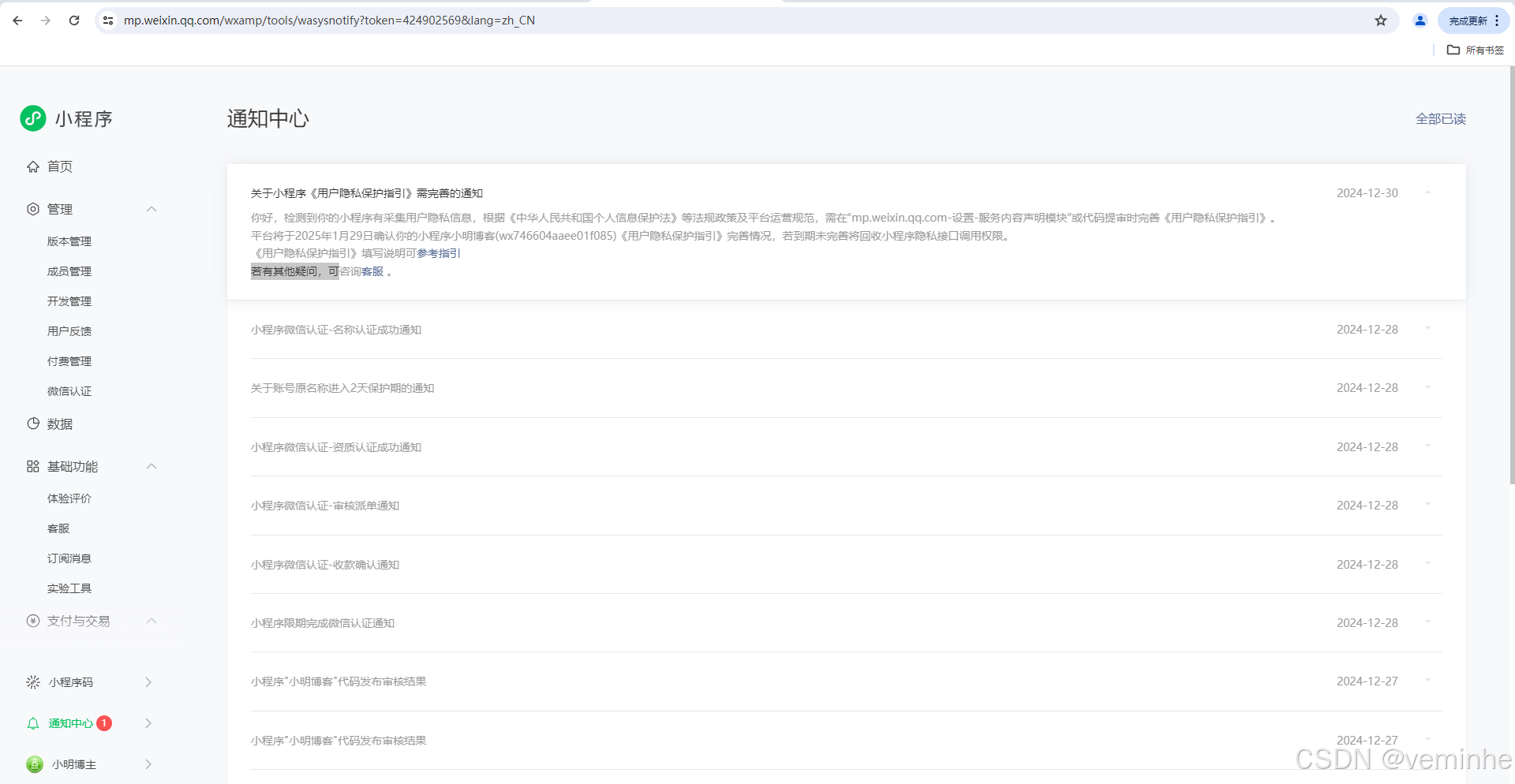Image resolution: width=1515 pixels, height=784 pixels.
Task: Go to 首页 home icon
Action: point(33,166)
